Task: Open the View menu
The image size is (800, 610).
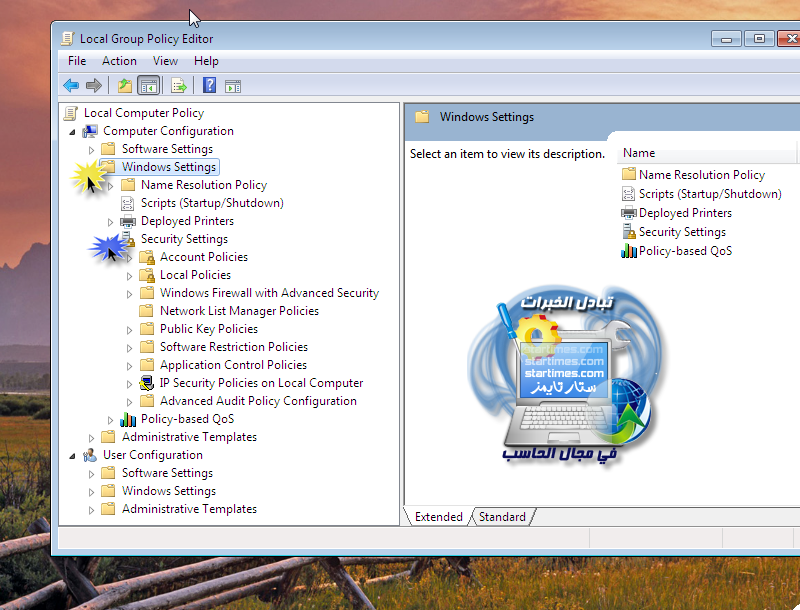Action: click(x=165, y=61)
